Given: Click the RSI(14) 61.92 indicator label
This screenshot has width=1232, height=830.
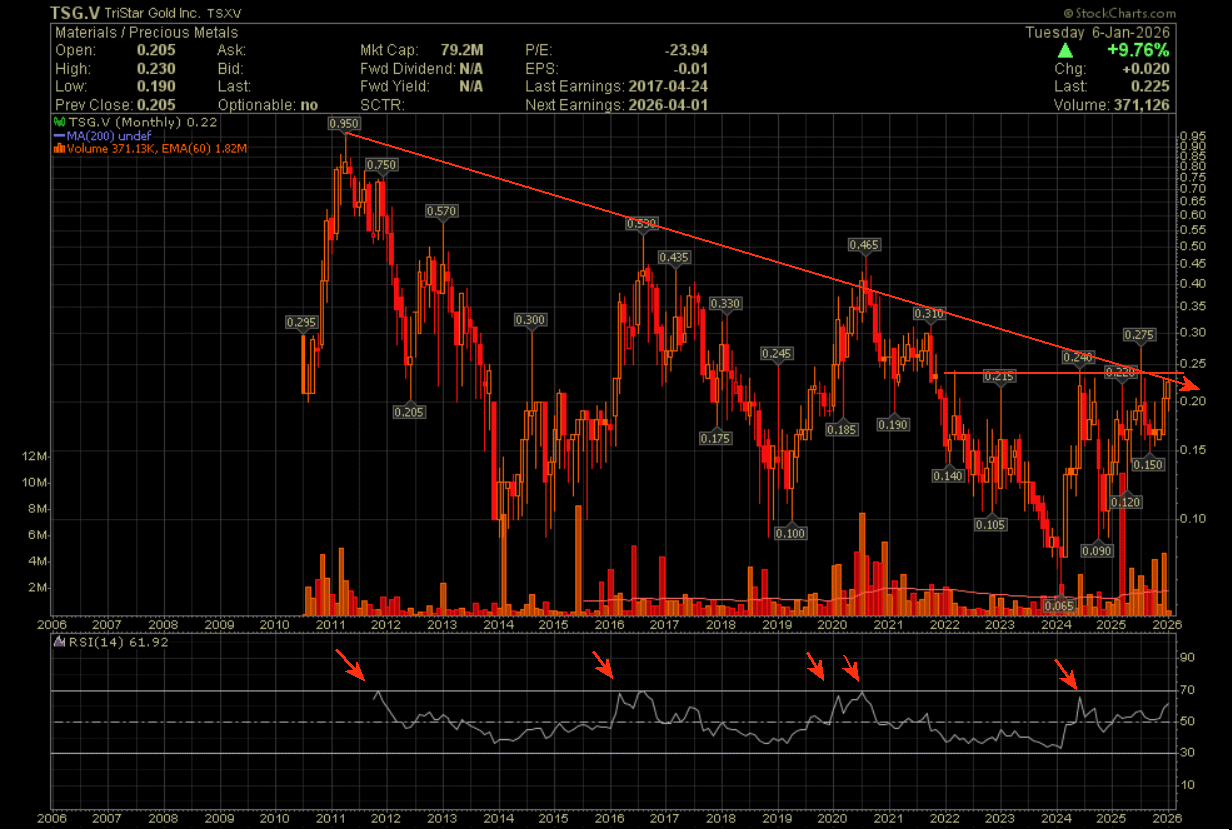Looking at the screenshot, I should pyautogui.click(x=118, y=642).
